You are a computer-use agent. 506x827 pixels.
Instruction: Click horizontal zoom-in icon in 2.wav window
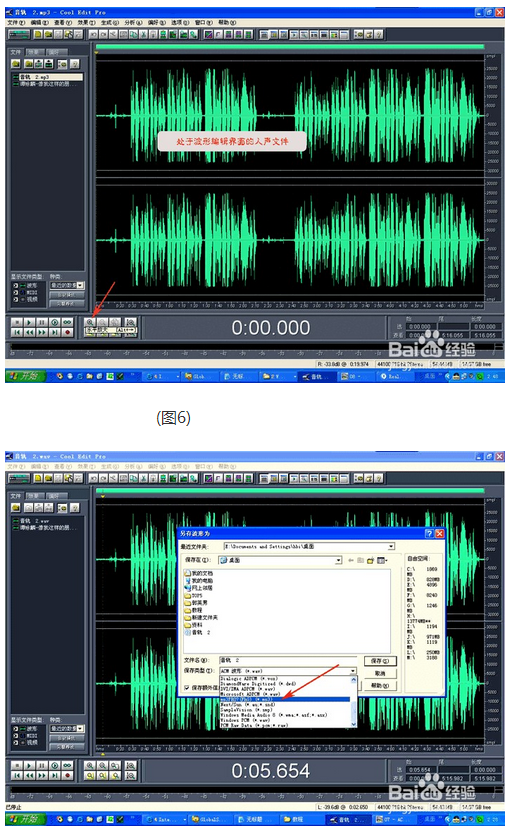[90, 765]
